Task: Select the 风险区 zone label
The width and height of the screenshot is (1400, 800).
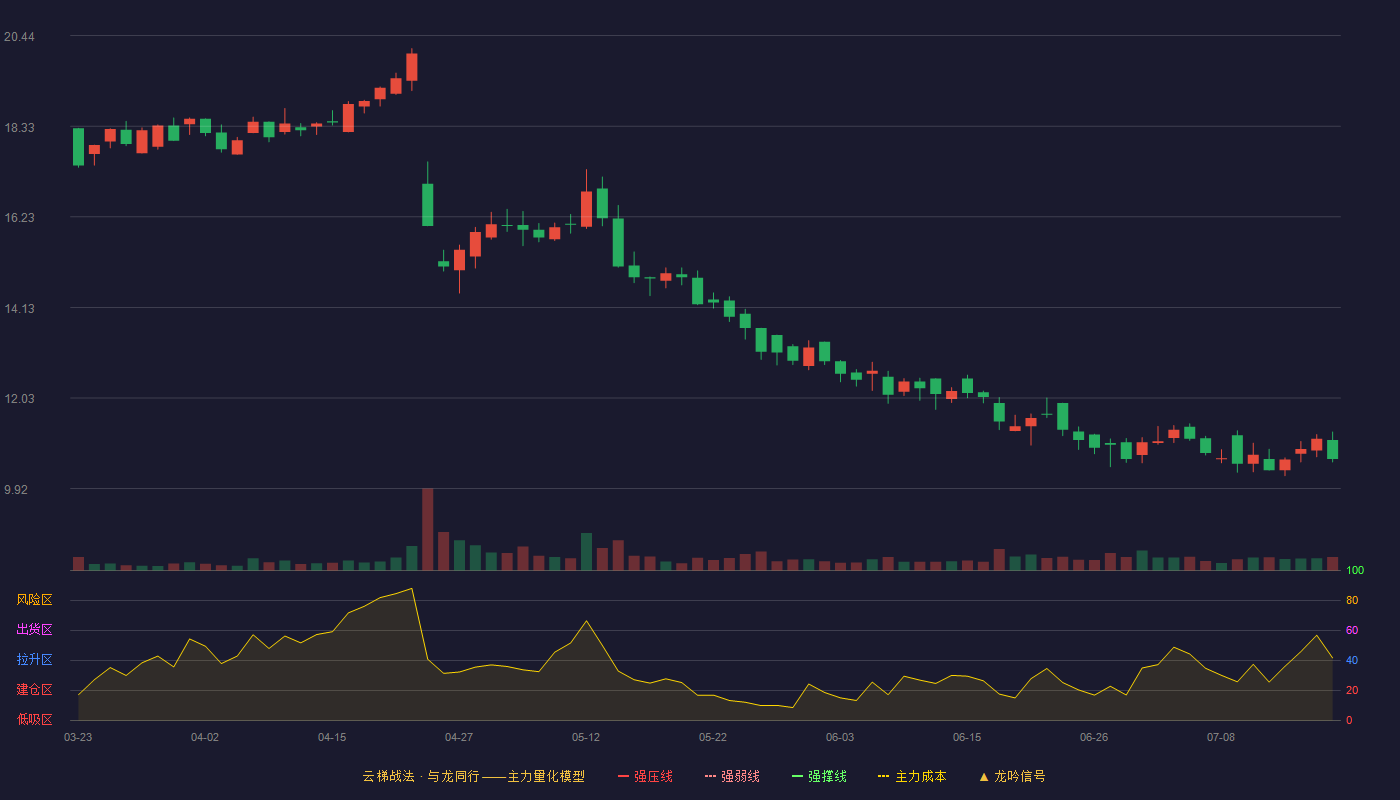Action: pos(34,600)
